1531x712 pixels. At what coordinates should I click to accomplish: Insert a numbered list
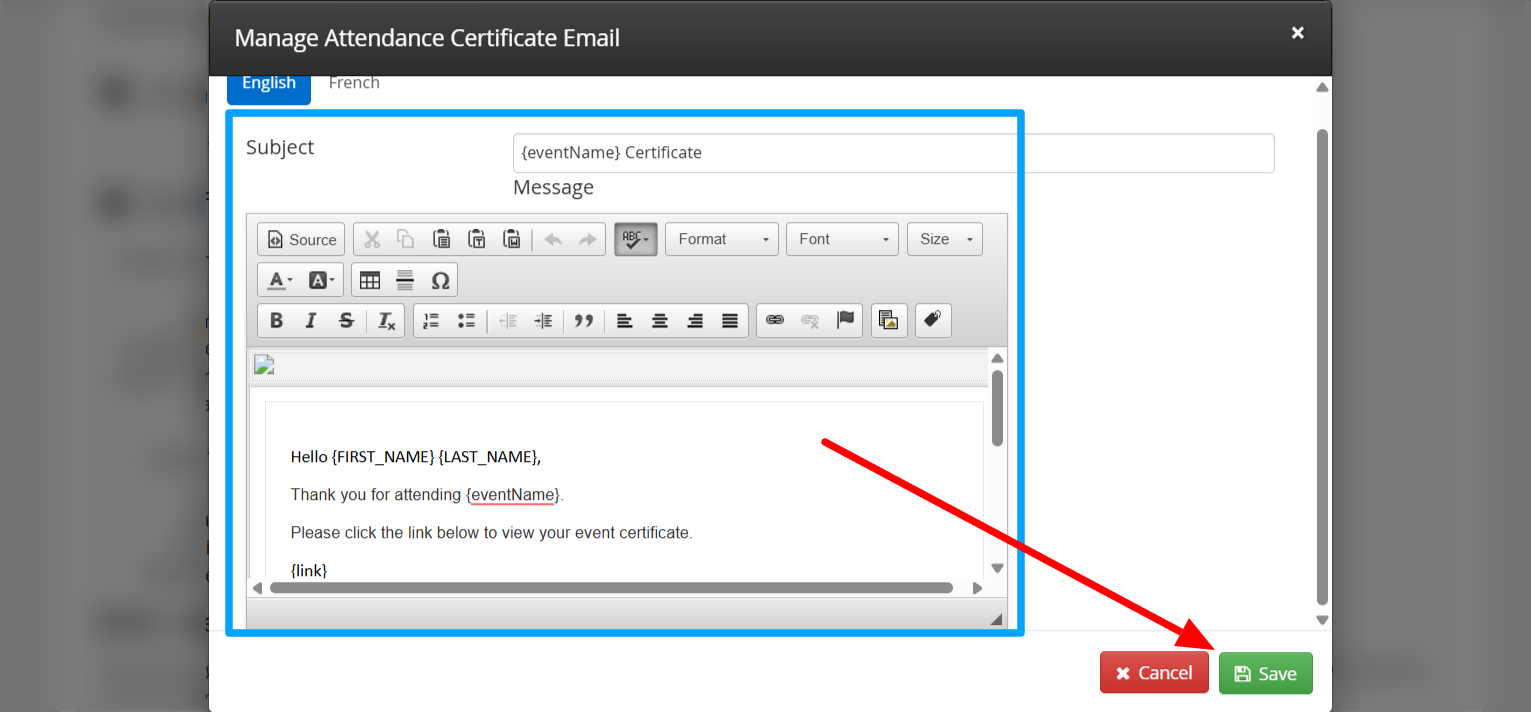[431, 321]
